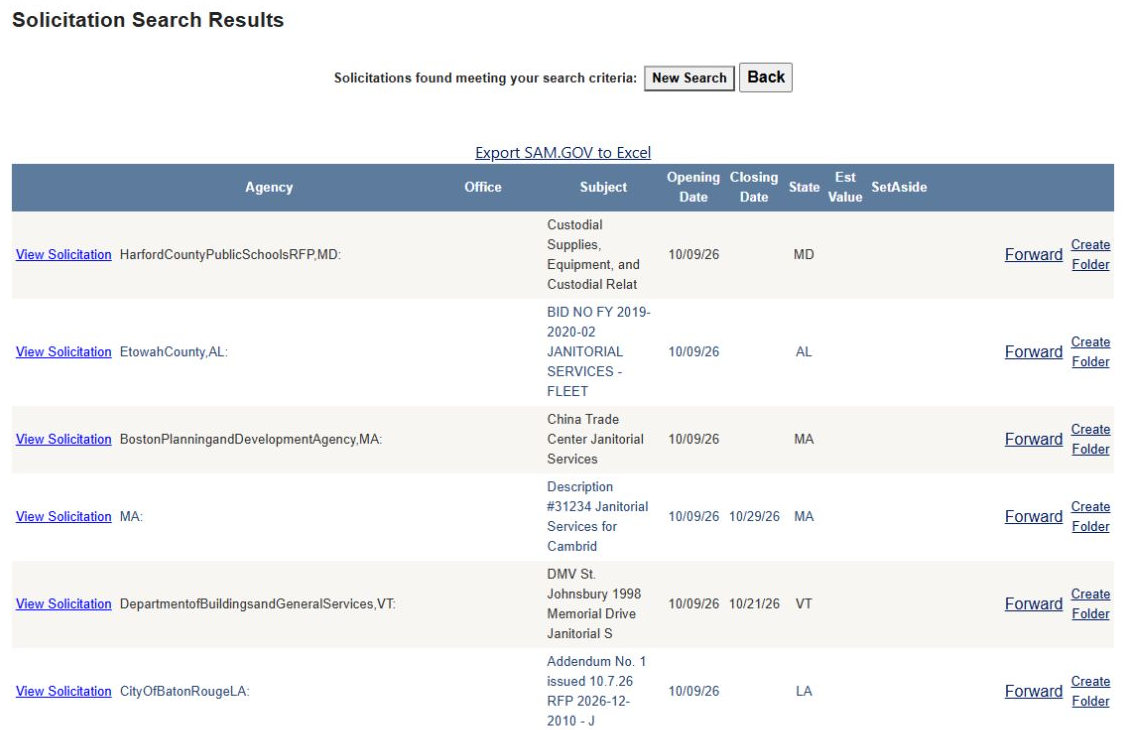This screenshot has width=1125, height=730.
Task: Forward the China Trade Center solicitation
Action: point(1033,439)
